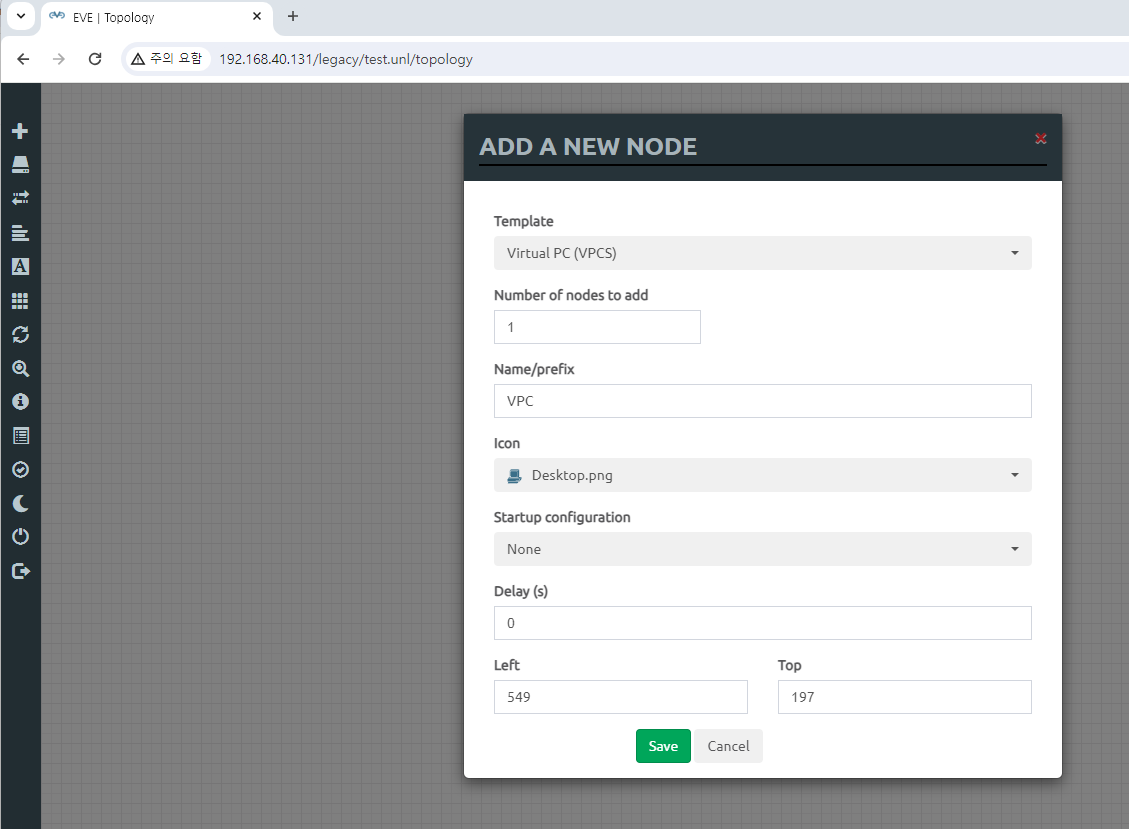Viewport: 1129px width, 829px height.
Task: Open Startup-configs lines icon in sidebar
Action: (x=20, y=233)
